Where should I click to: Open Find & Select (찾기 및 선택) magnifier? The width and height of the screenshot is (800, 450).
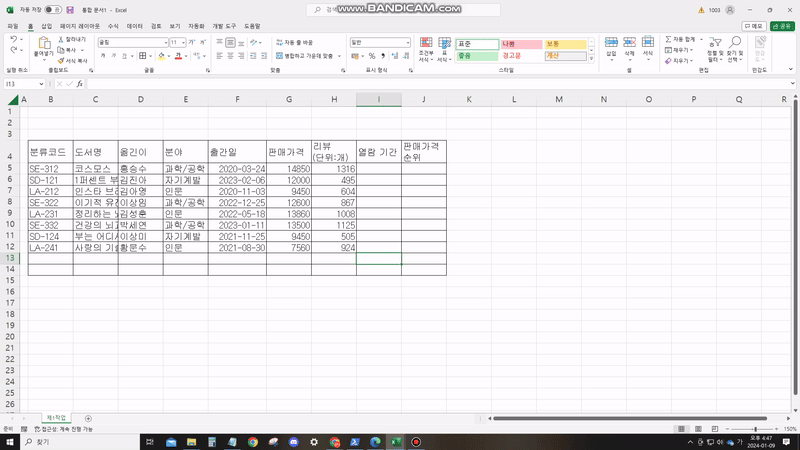(x=735, y=49)
